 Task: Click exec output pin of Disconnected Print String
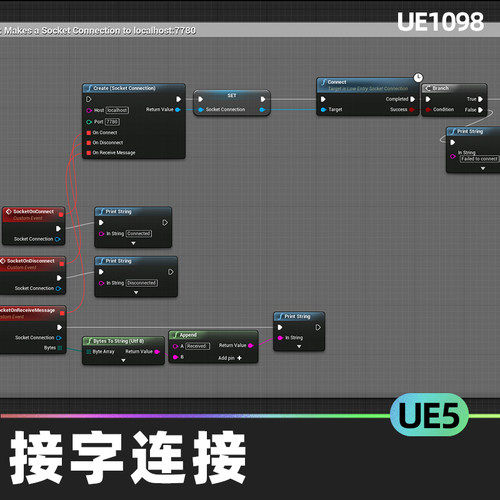(171, 272)
